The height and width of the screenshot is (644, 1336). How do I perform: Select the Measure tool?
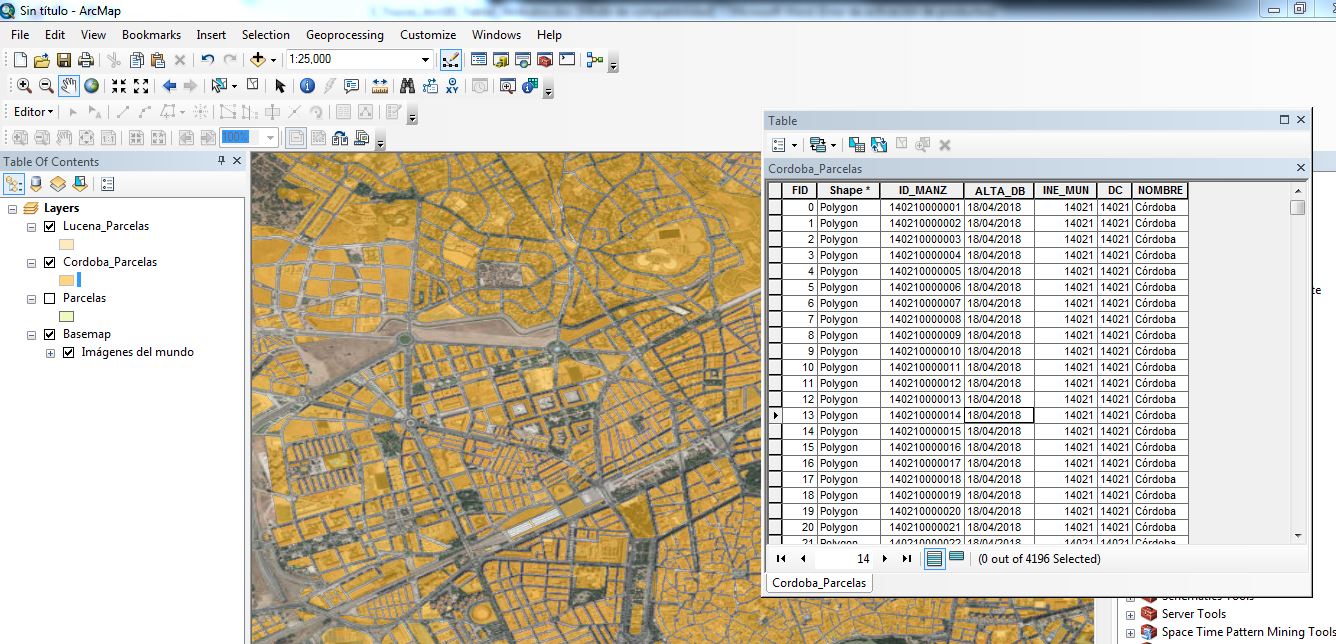[x=380, y=86]
